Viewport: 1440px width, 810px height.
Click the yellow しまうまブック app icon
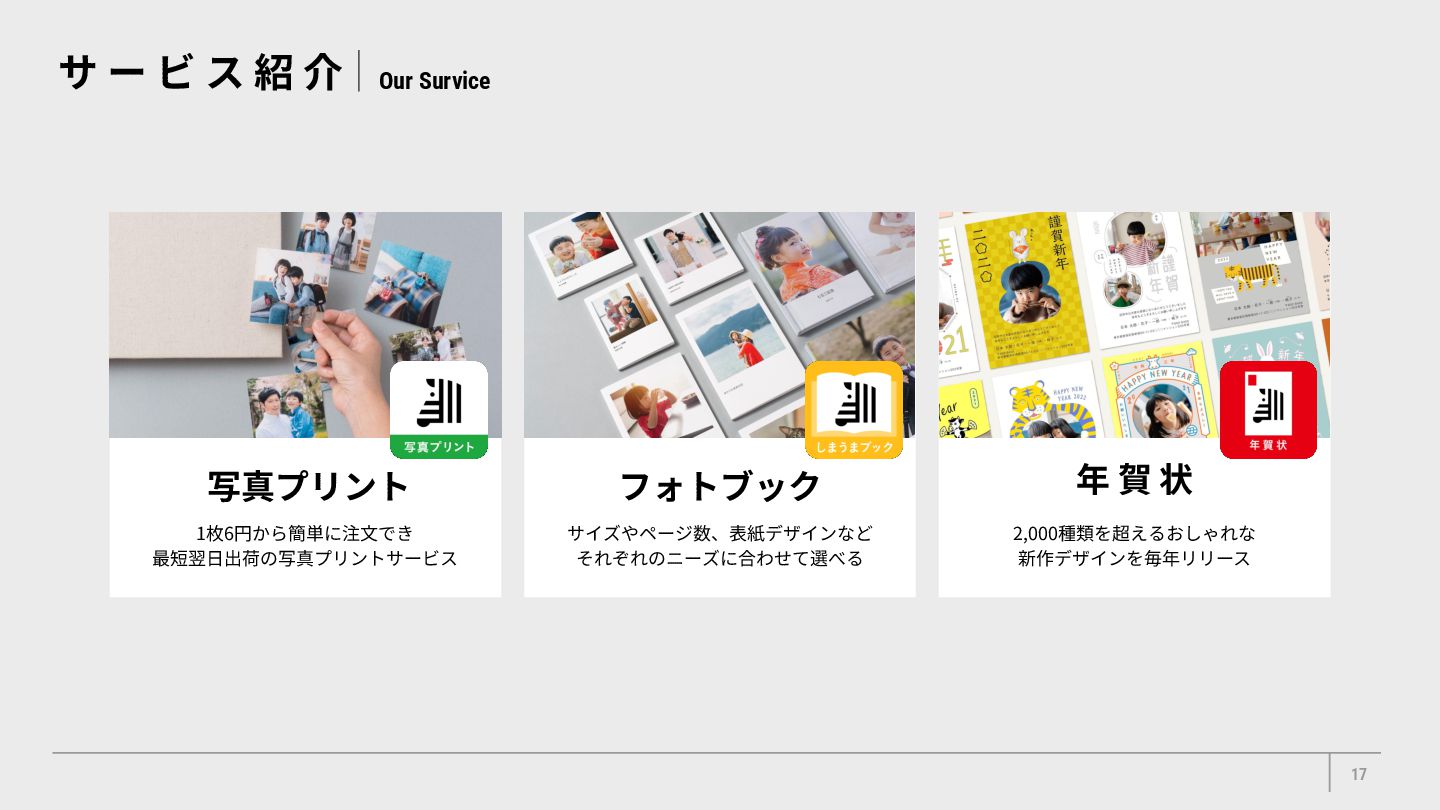pos(854,410)
